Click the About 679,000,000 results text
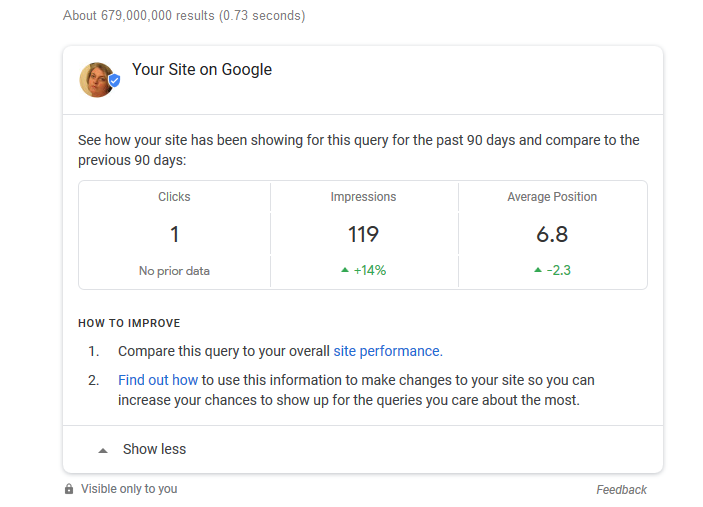703x507 pixels. coord(184,16)
